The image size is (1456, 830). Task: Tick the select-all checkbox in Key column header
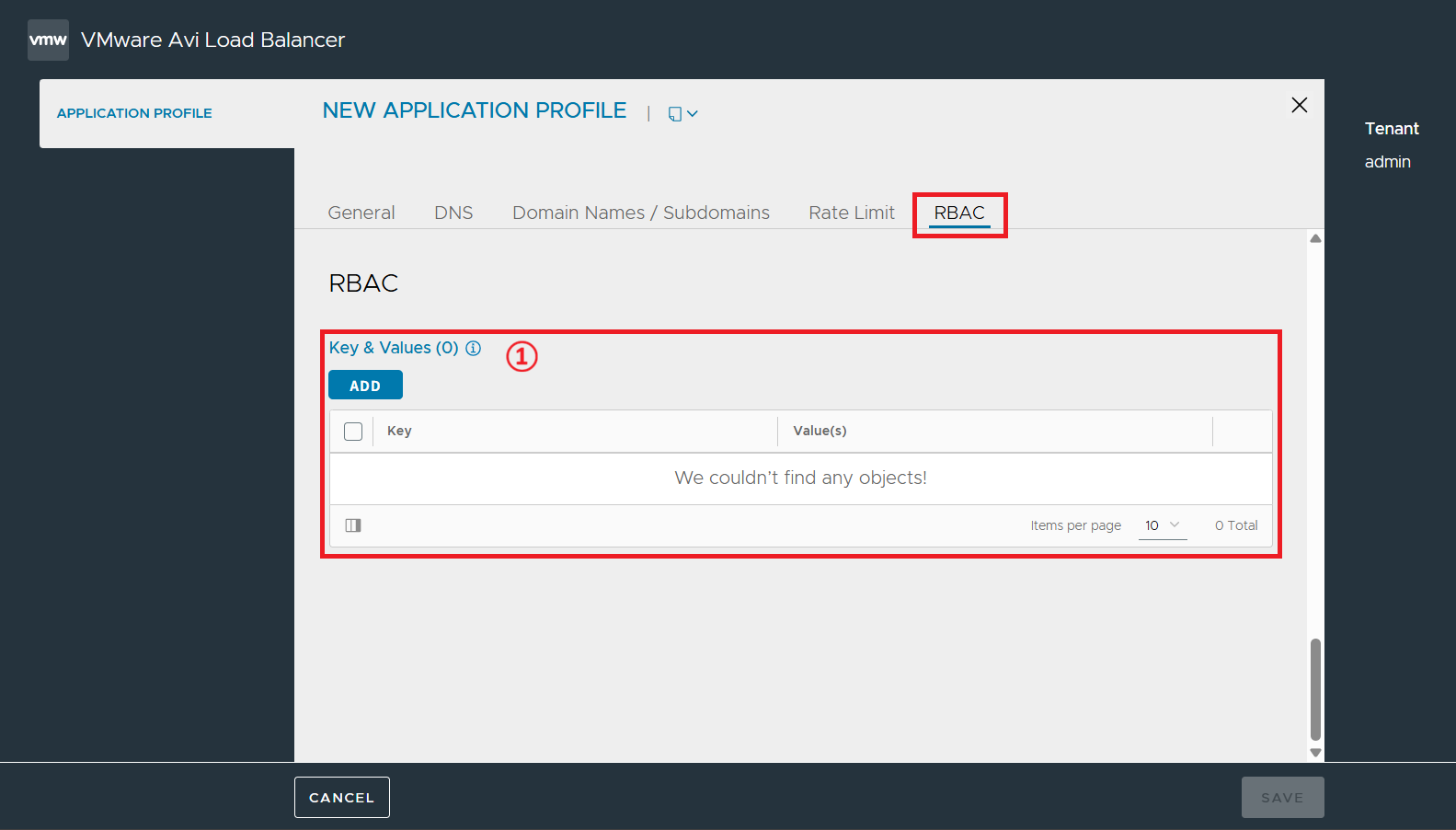[353, 431]
